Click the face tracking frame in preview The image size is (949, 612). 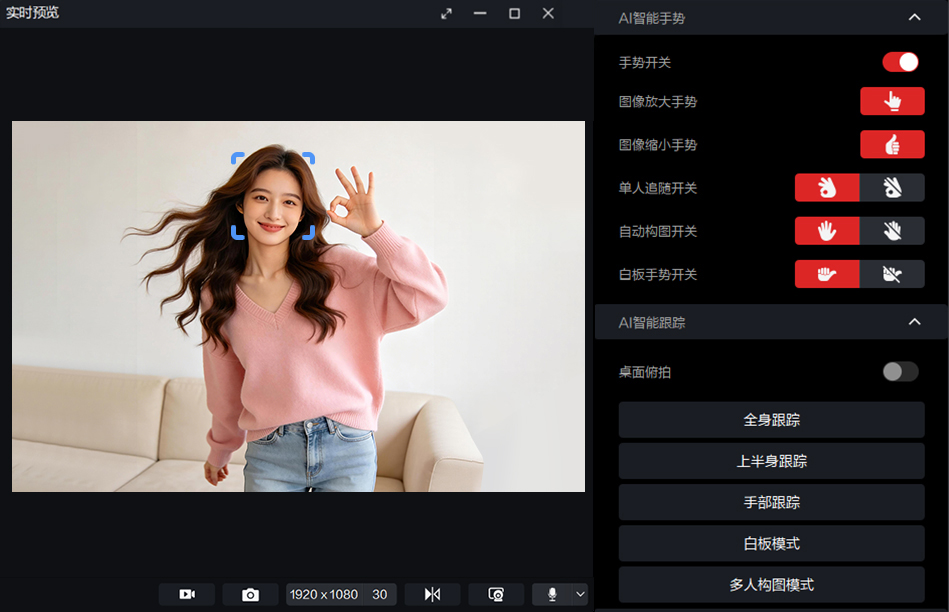(273, 196)
